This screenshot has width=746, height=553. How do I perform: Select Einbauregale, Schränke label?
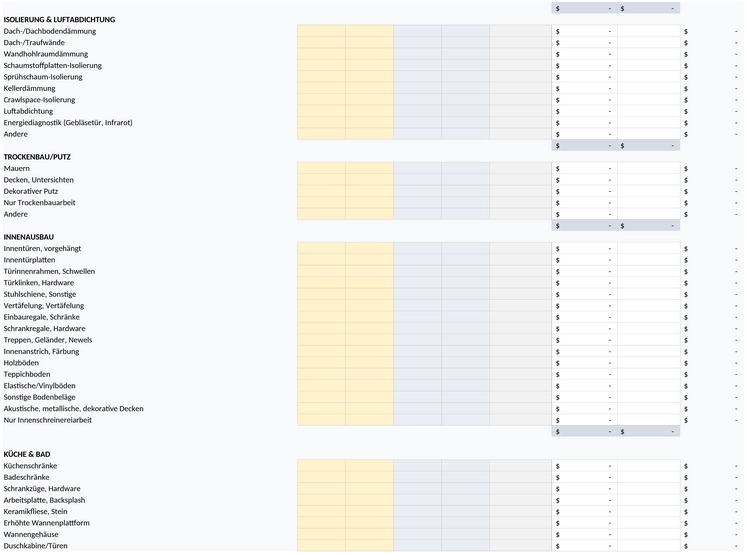41,316
